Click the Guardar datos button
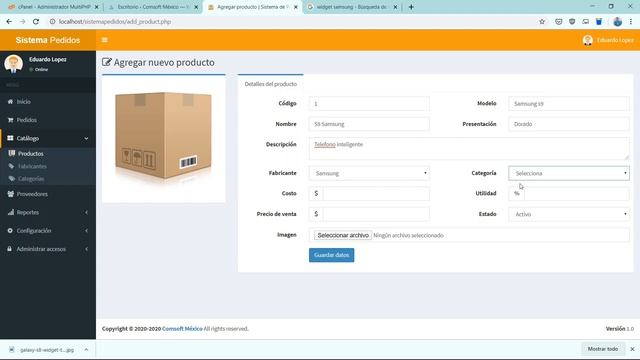The height and width of the screenshot is (360, 640). point(331,255)
